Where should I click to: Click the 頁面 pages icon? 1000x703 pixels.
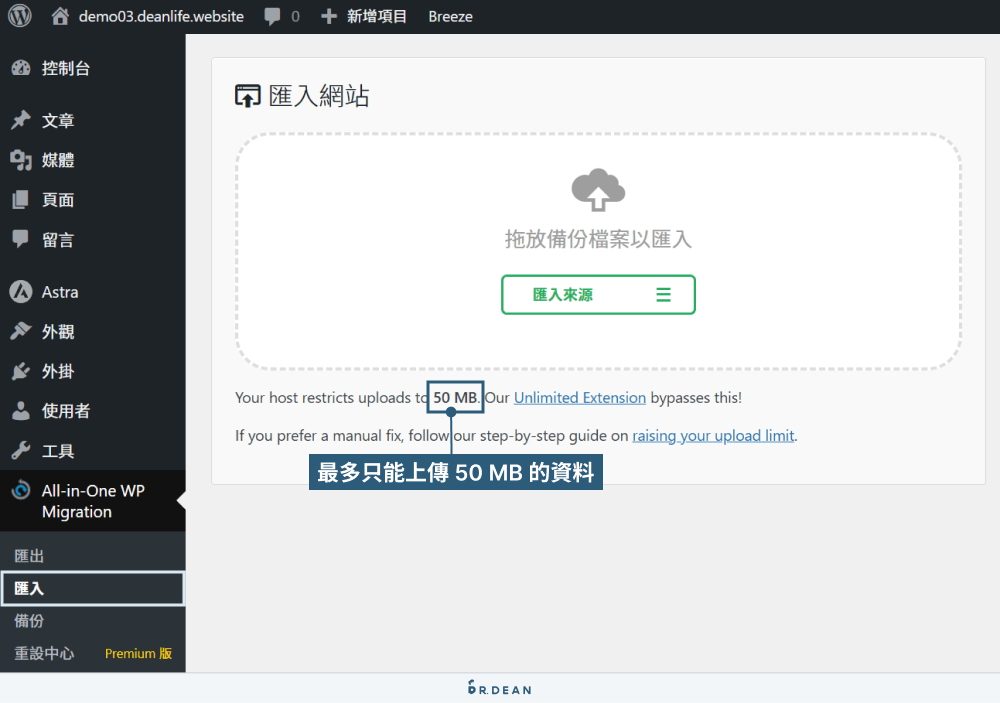pyautogui.click(x=22, y=199)
